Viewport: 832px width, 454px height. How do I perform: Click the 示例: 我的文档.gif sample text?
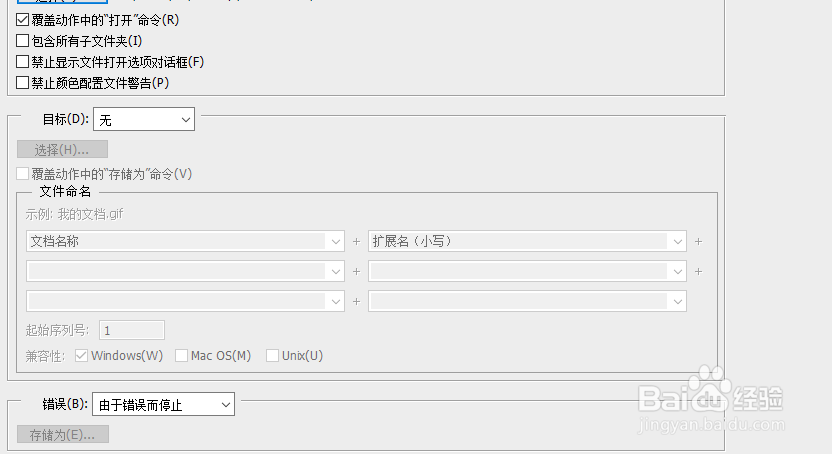[75, 214]
